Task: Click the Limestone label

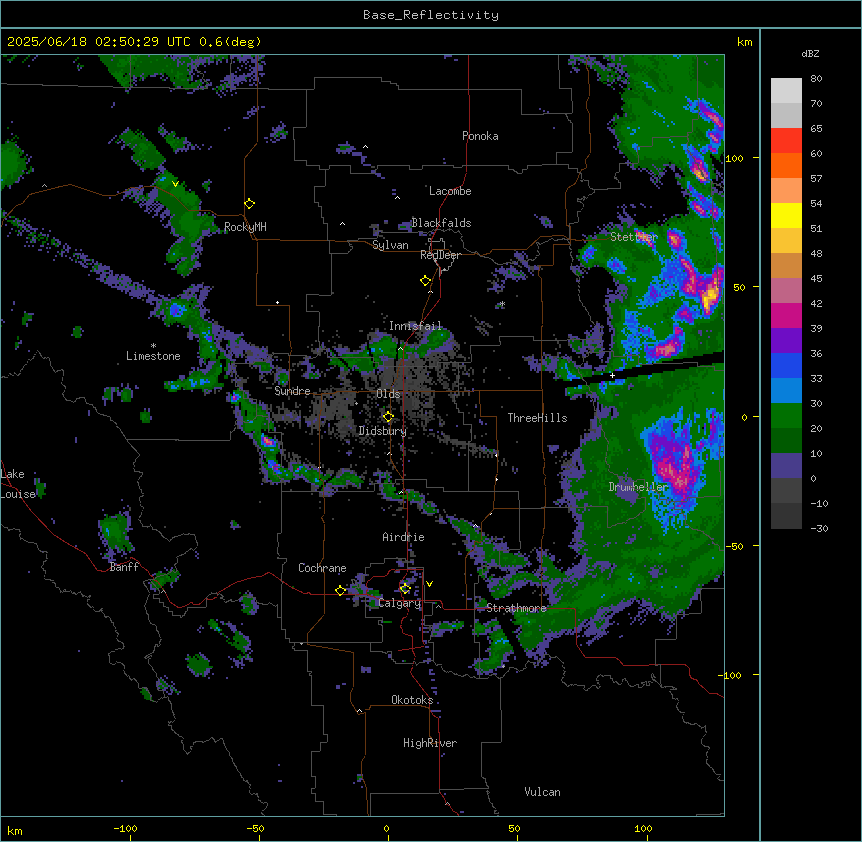Action: pyautogui.click(x=153, y=356)
